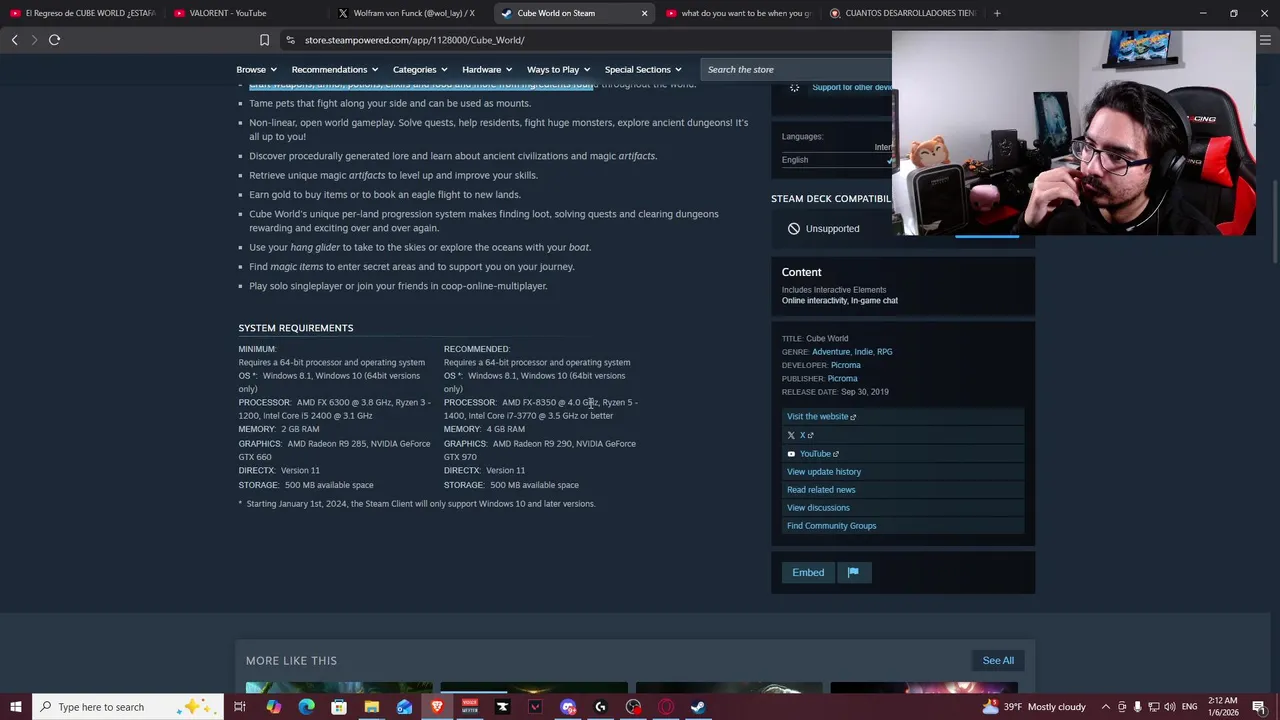
Task: Open Steam from the taskbar
Action: [x=698, y=707]
